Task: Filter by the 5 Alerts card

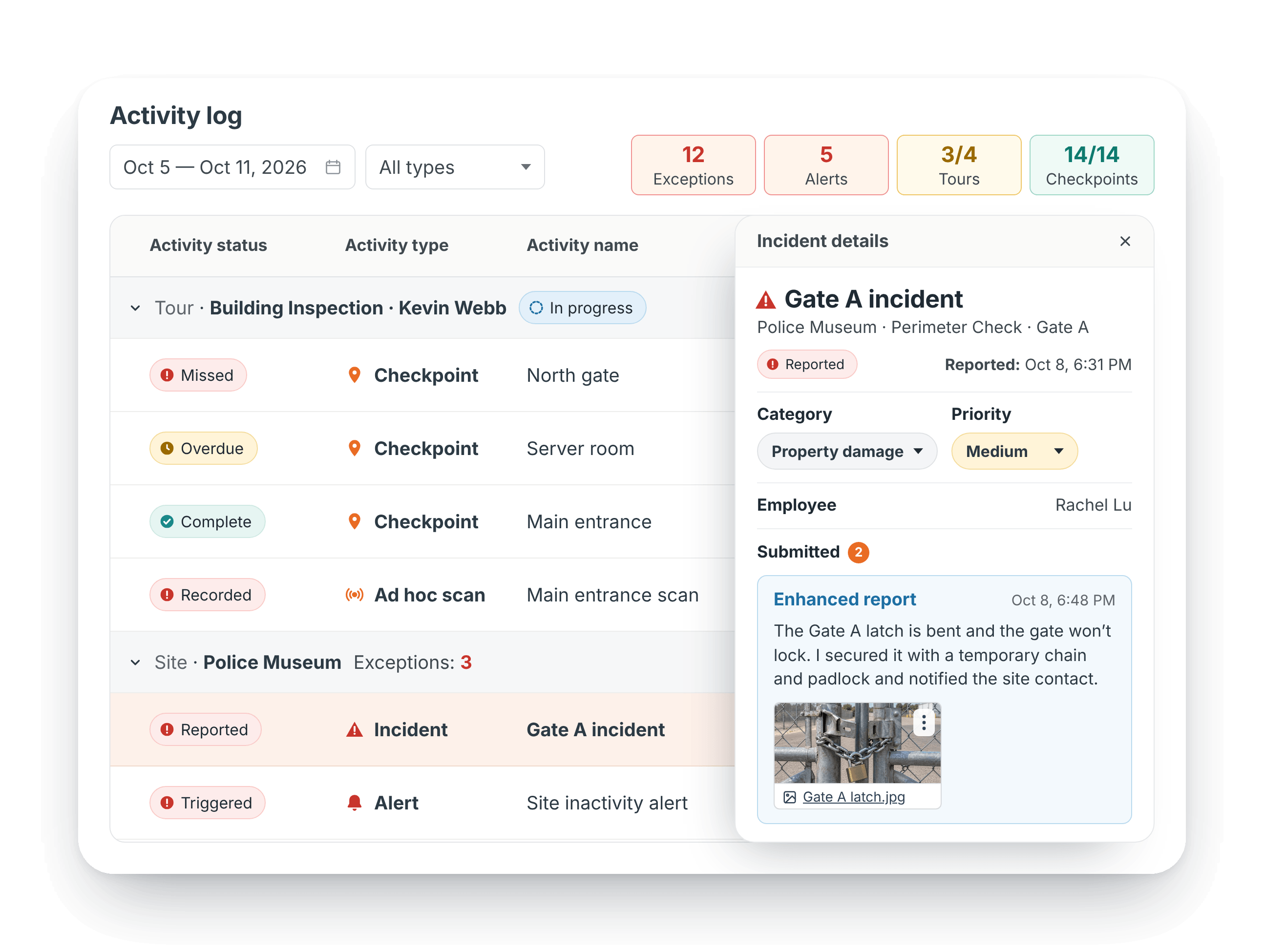Action: point(826,165)
